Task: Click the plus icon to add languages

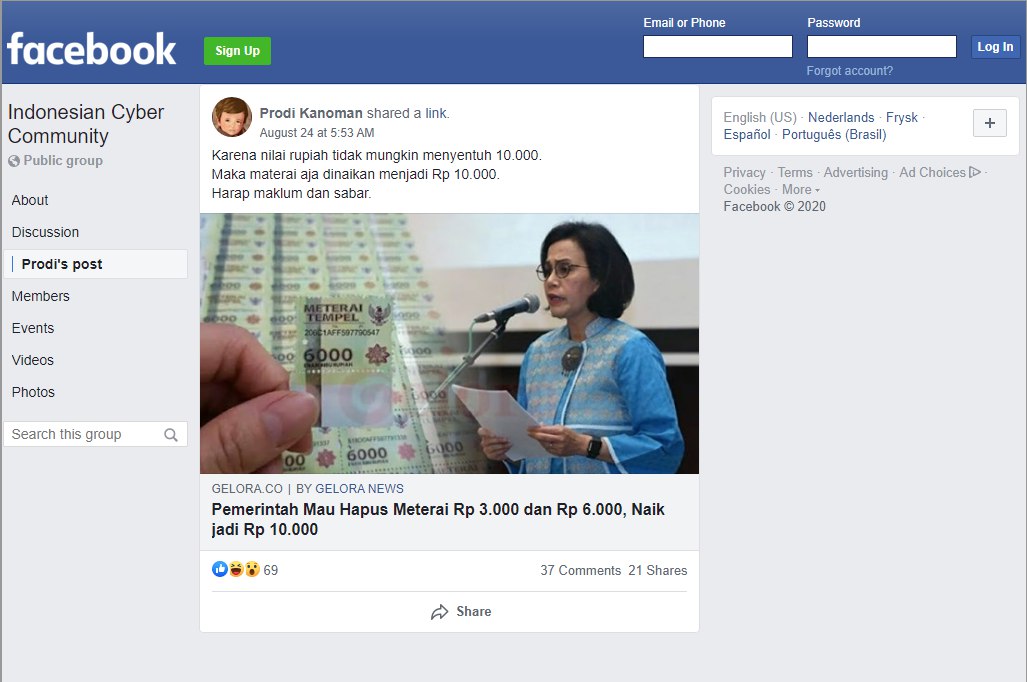Action: pyautogui.click(x=990, y=123)
